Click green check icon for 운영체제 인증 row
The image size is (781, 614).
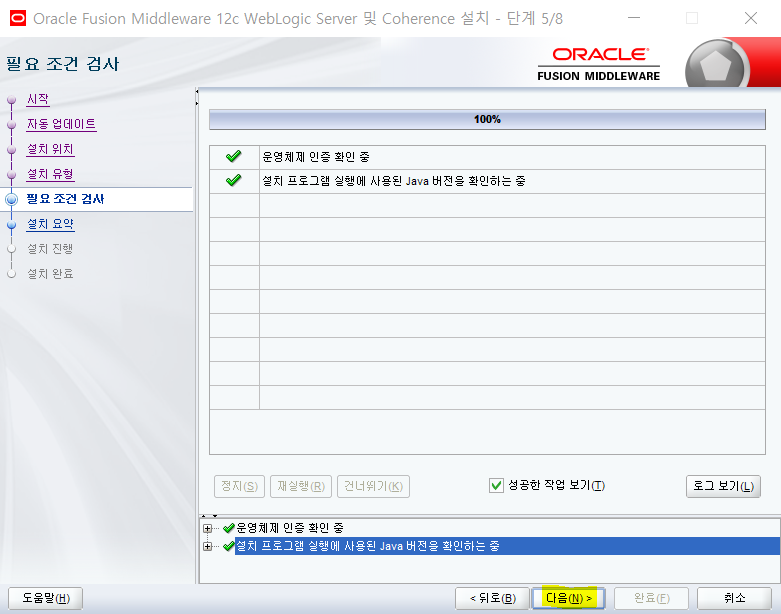pos(234,156)
